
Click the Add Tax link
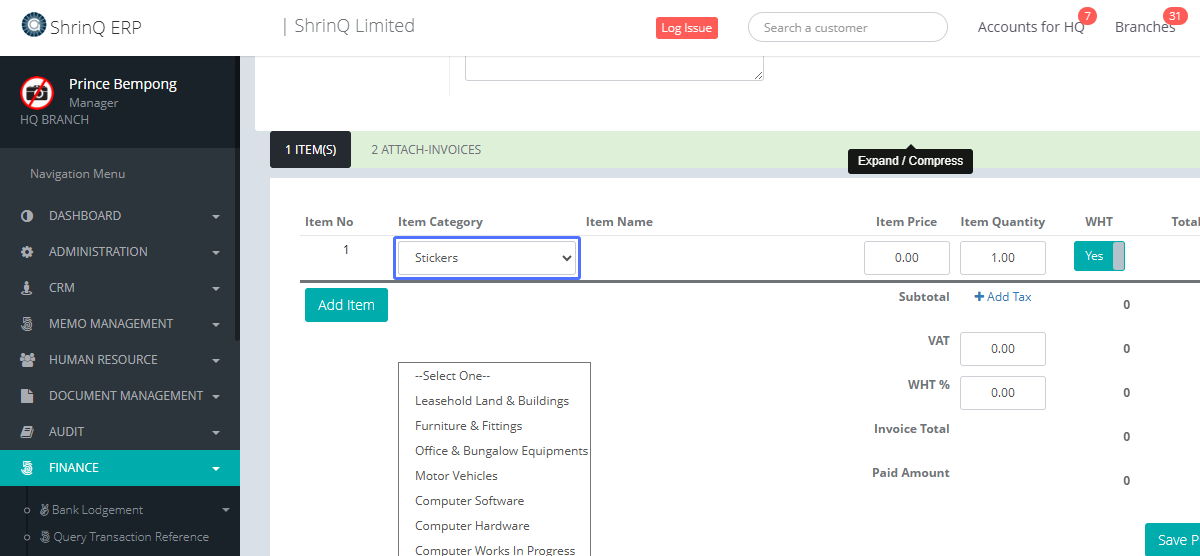tap(1003, 297)
